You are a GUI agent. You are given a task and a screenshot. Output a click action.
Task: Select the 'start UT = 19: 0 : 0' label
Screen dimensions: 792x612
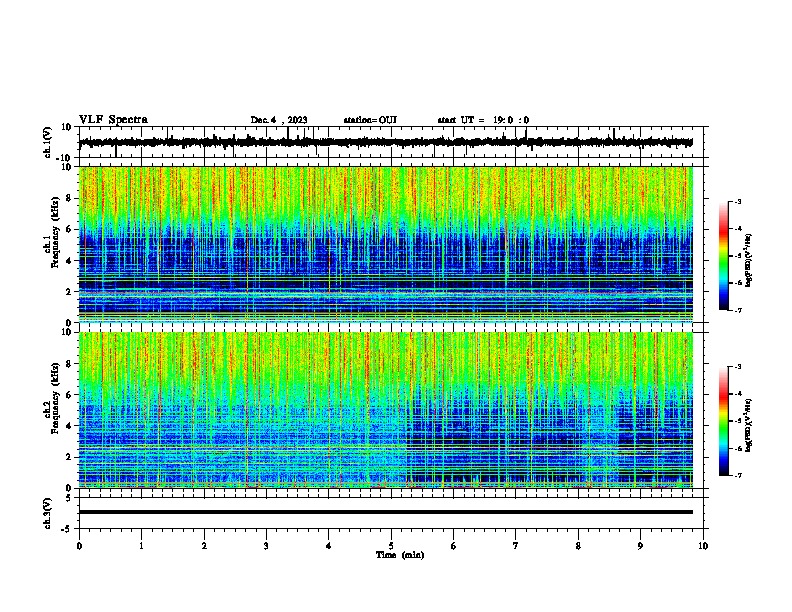483,120
